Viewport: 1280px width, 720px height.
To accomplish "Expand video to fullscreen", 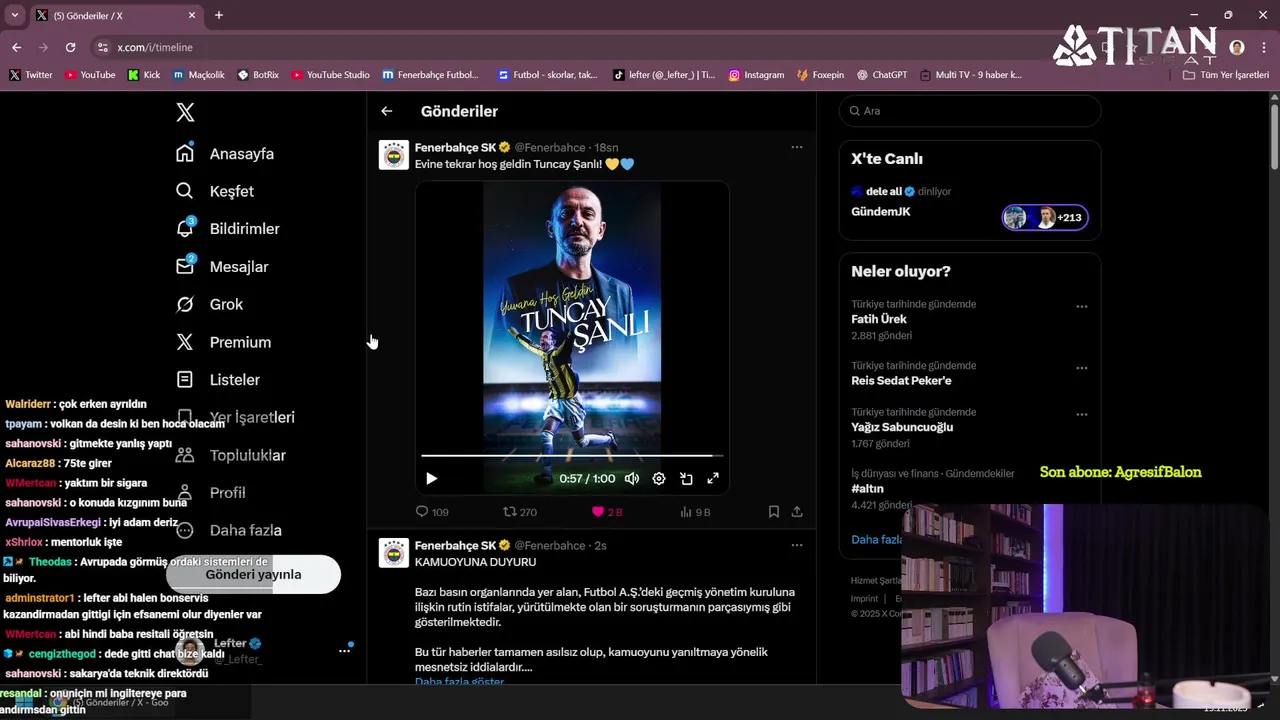I will (713, 479).
